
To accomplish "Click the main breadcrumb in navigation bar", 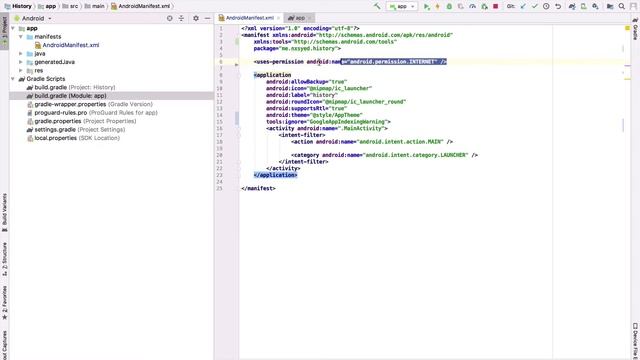I will click(94, 6).
